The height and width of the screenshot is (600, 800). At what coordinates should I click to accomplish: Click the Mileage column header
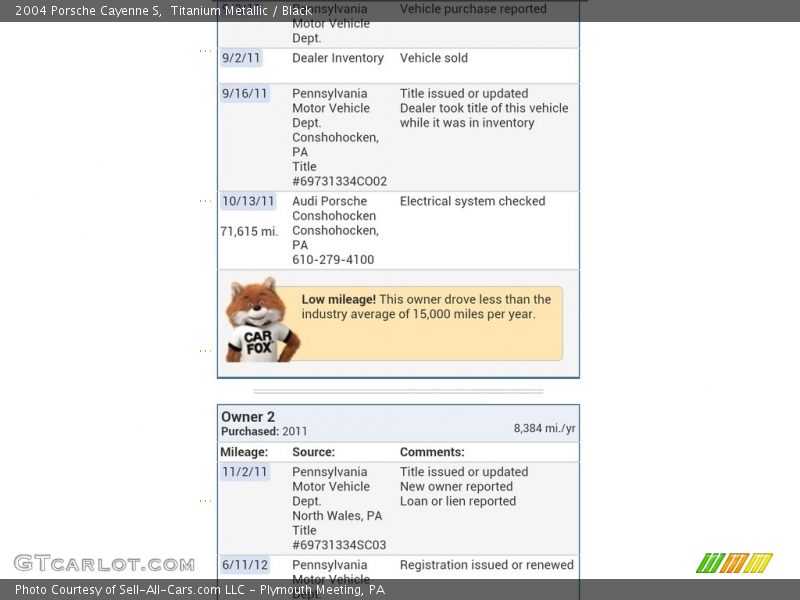pos(244,452)
